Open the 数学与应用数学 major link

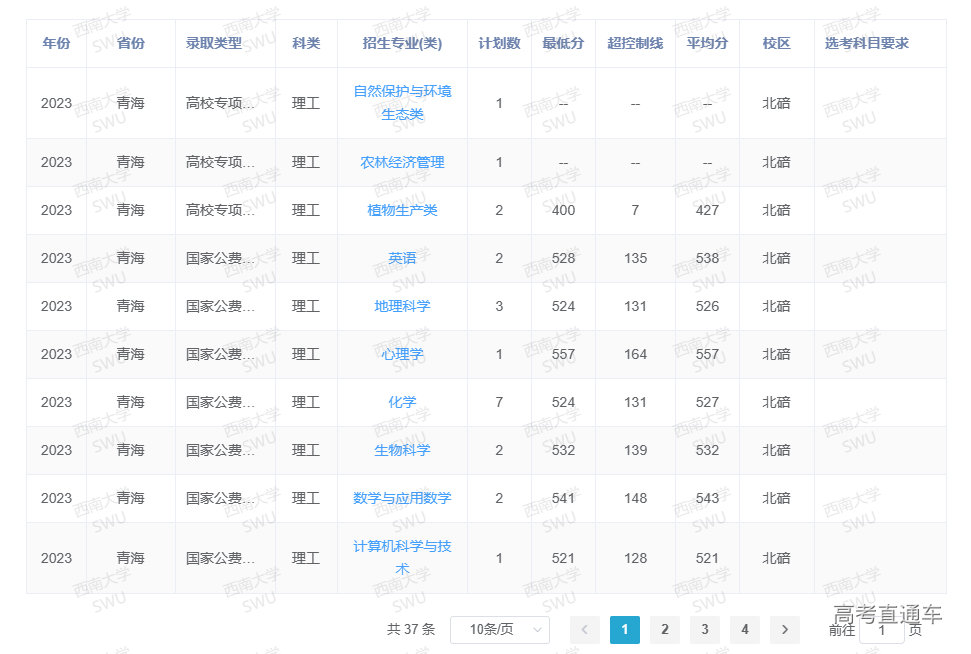coord(401,498)
